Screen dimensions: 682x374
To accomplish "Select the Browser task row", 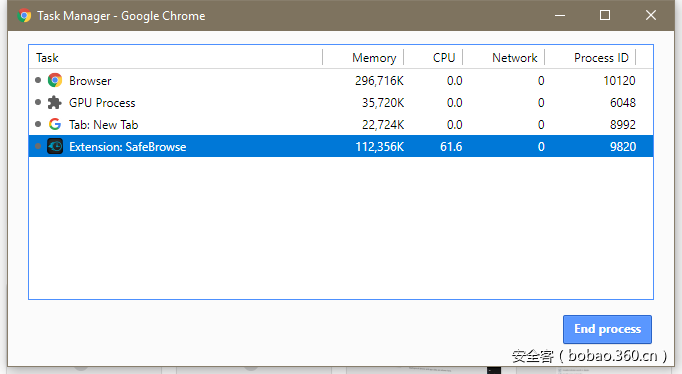I will [341, 80].
